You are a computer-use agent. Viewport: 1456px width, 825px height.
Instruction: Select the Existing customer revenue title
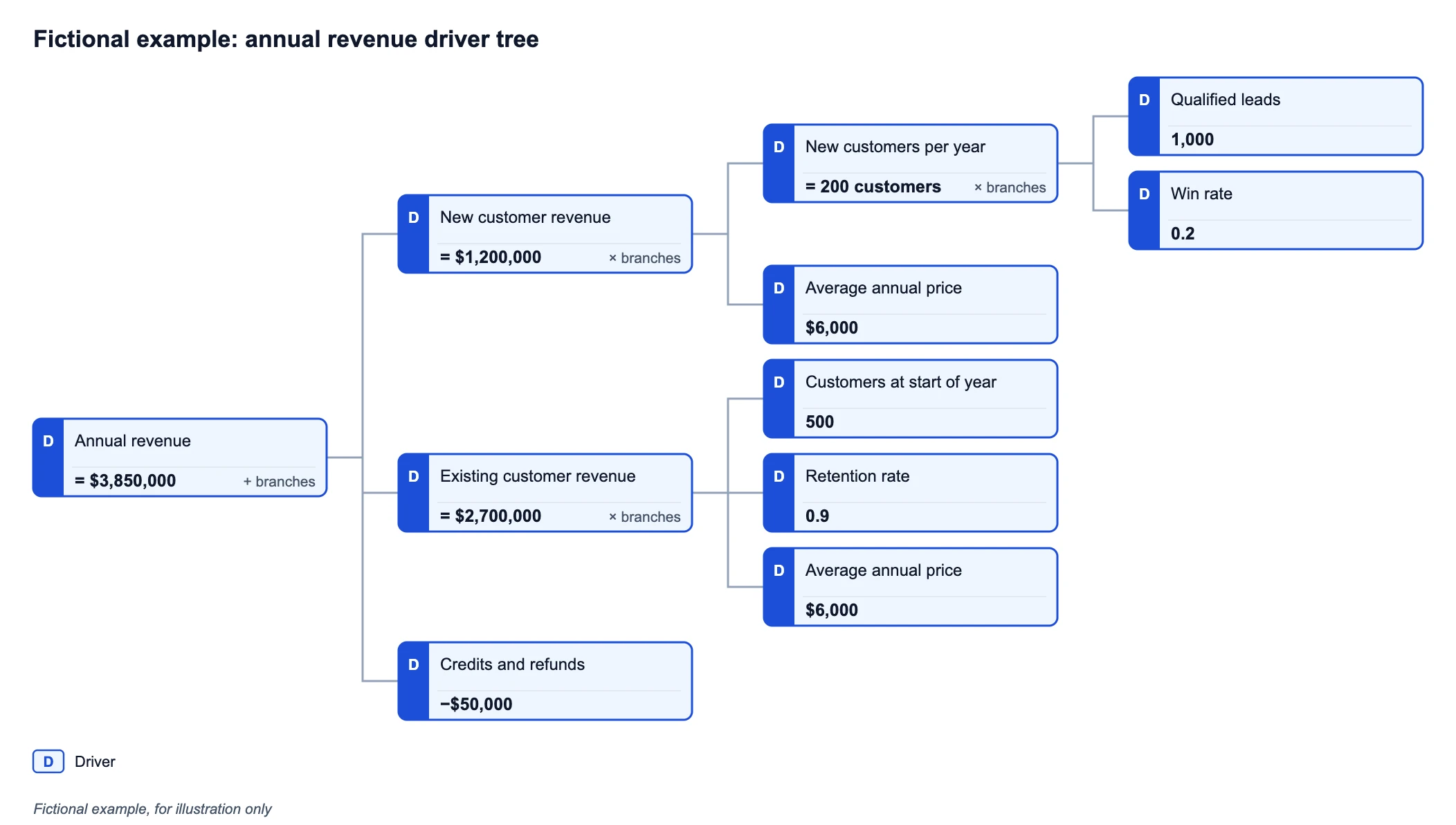click(538, 476)
